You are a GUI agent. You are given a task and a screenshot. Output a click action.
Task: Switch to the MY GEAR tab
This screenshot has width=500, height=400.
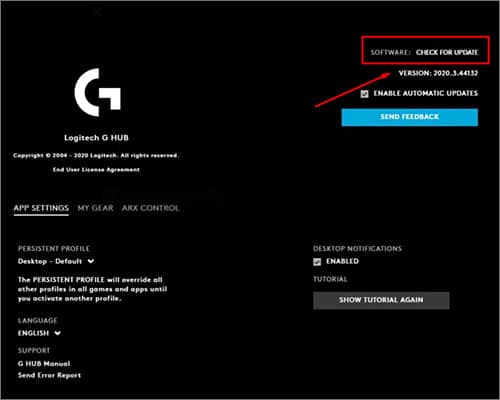[95, 208]
